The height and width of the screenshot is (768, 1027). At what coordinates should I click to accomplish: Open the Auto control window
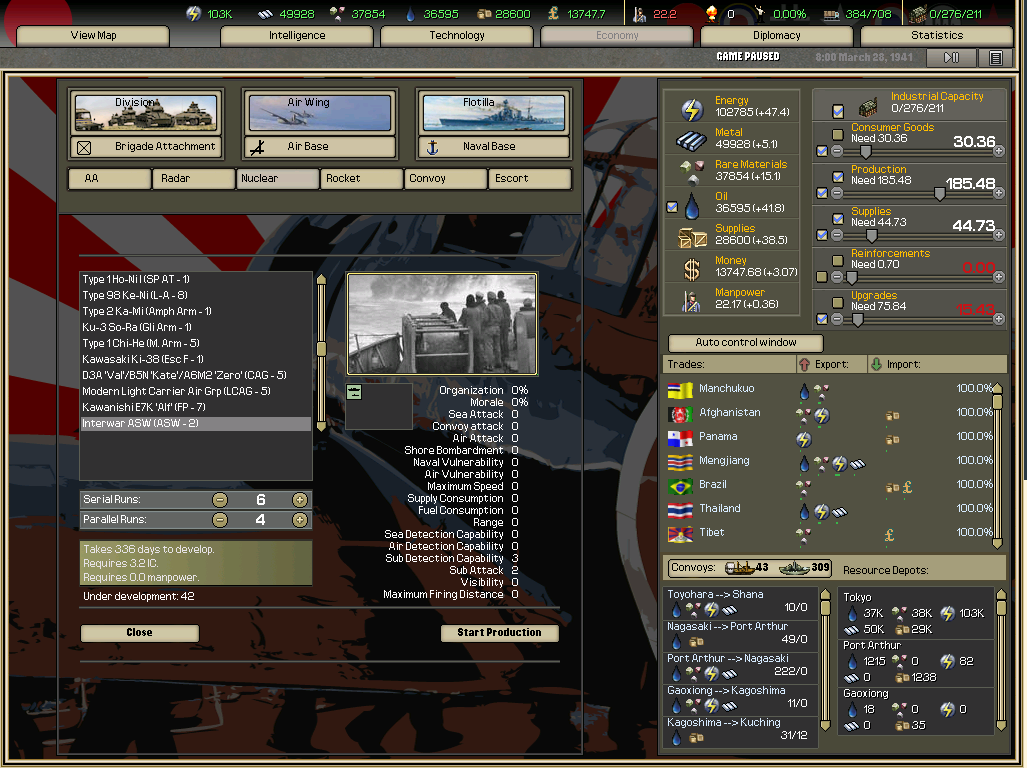746,342
